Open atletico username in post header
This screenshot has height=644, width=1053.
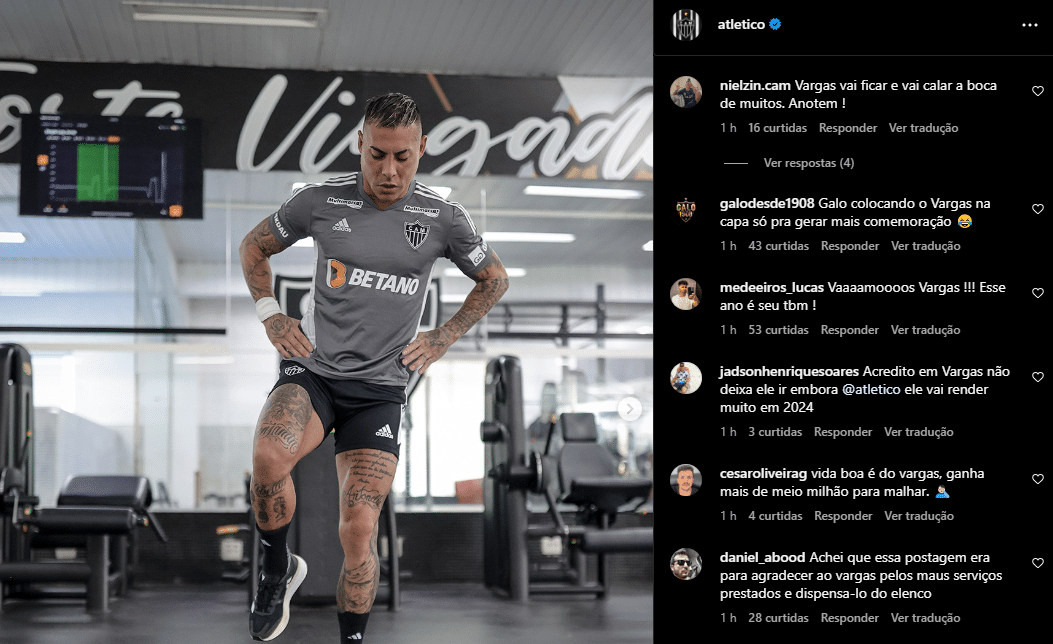pyautogui.click(x=741, y=24)
